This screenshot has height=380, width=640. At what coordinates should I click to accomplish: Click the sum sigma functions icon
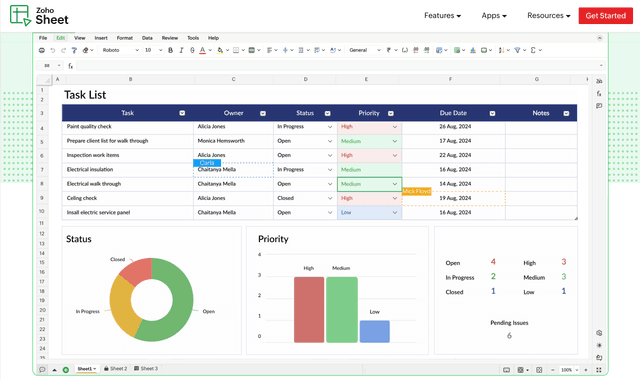pos(533,50)
